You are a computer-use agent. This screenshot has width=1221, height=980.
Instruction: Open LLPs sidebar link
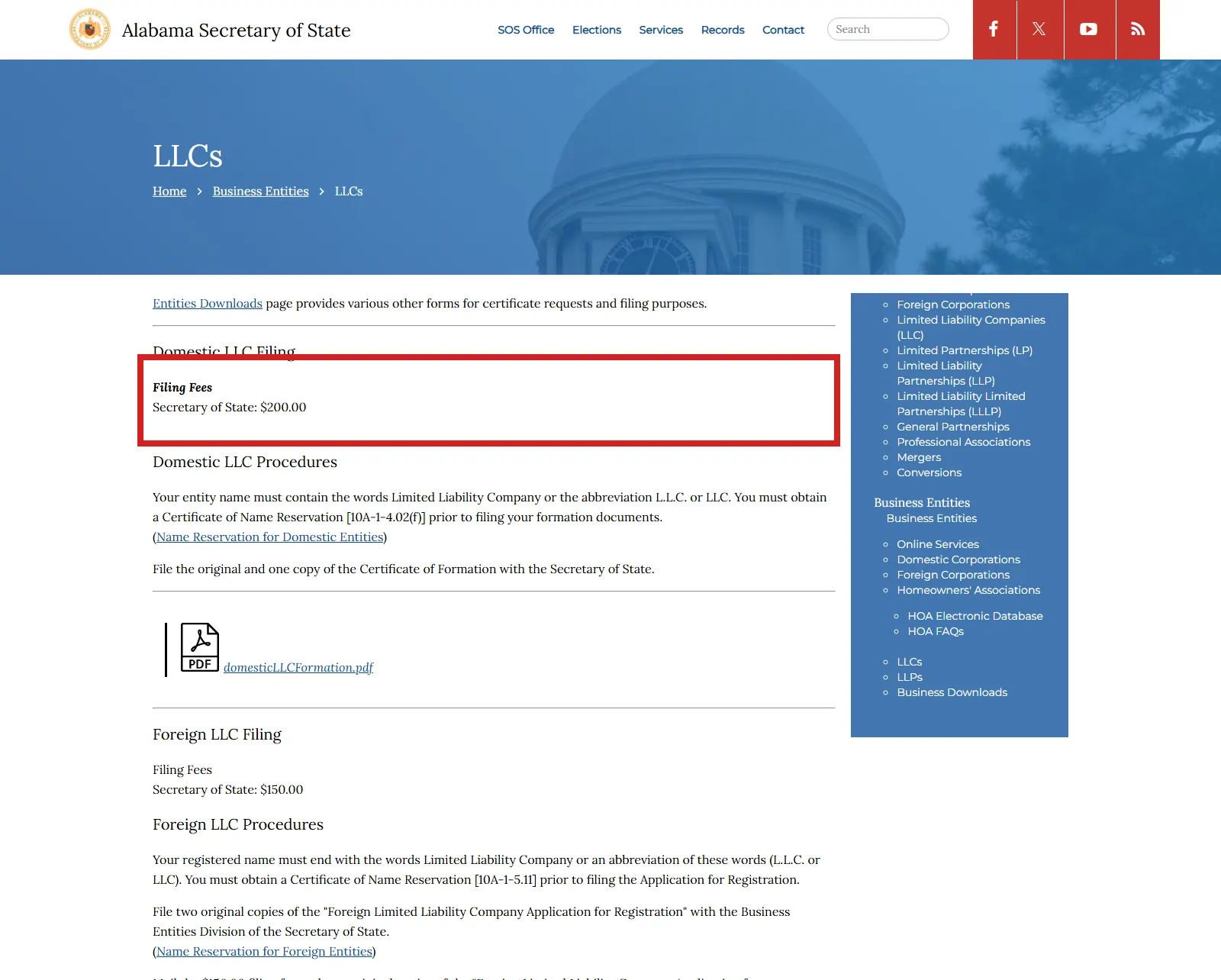tap(910, 677)
